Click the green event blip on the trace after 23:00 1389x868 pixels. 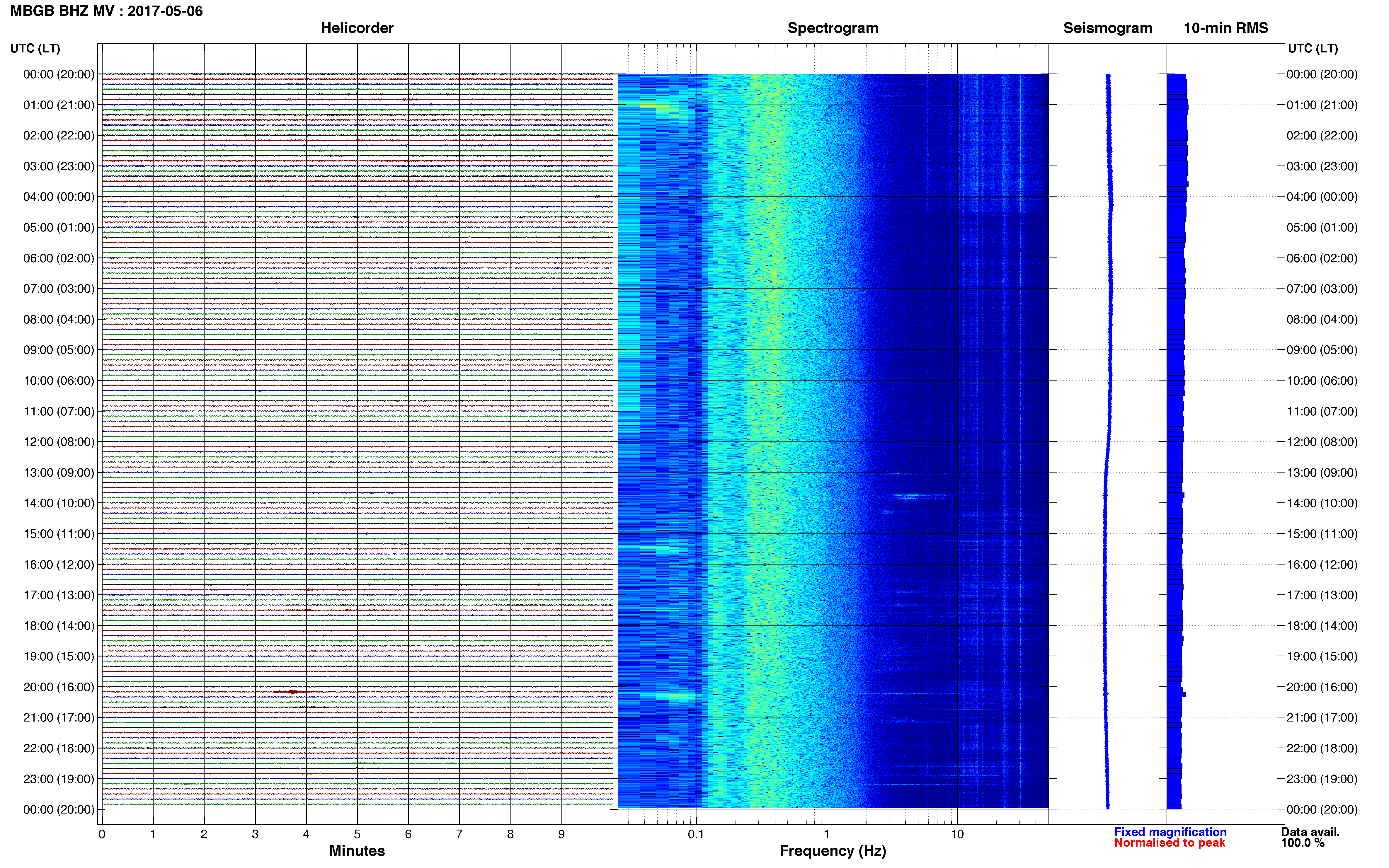point(185,784)
